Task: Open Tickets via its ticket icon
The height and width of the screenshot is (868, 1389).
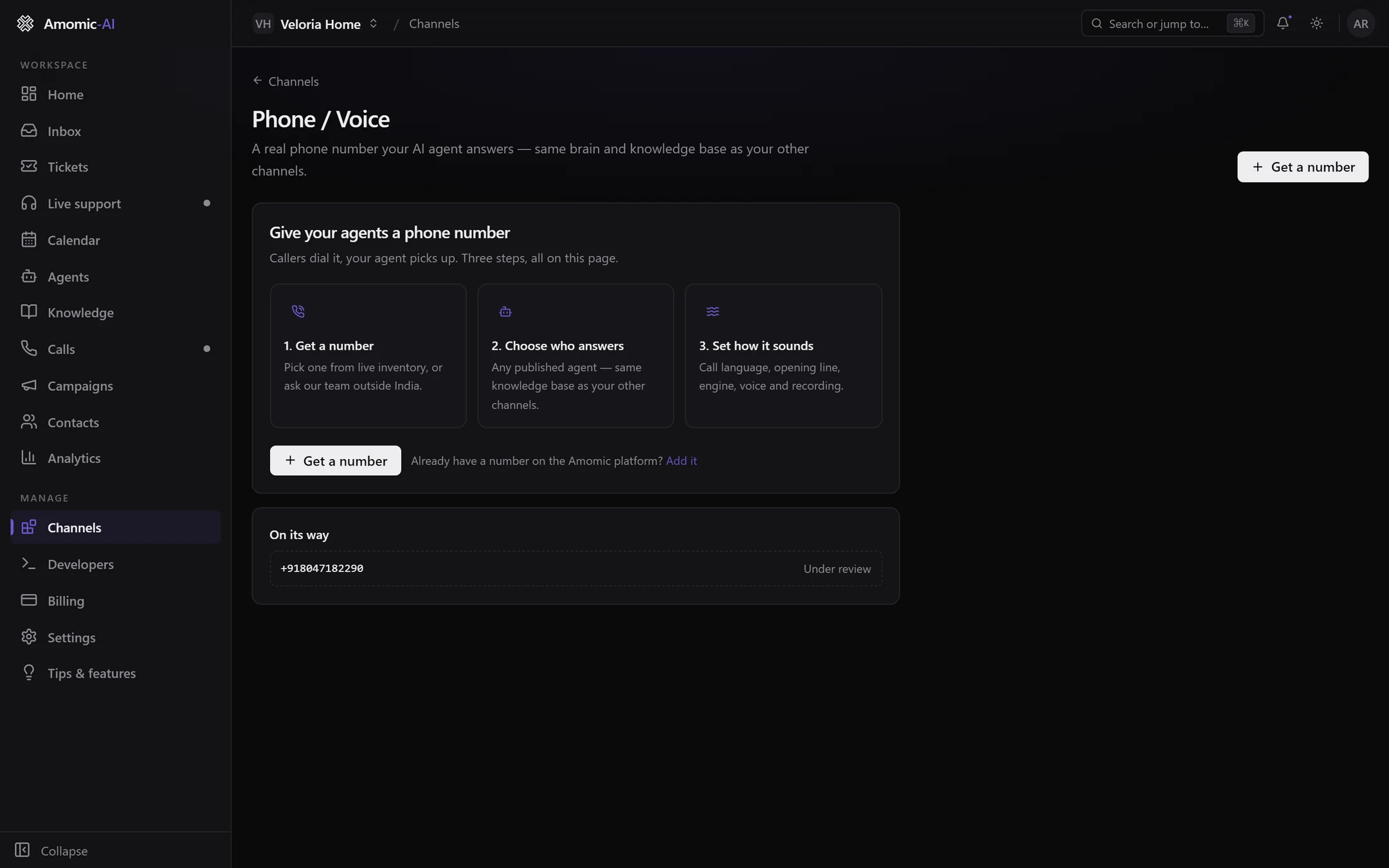Action: click(29, 167)
